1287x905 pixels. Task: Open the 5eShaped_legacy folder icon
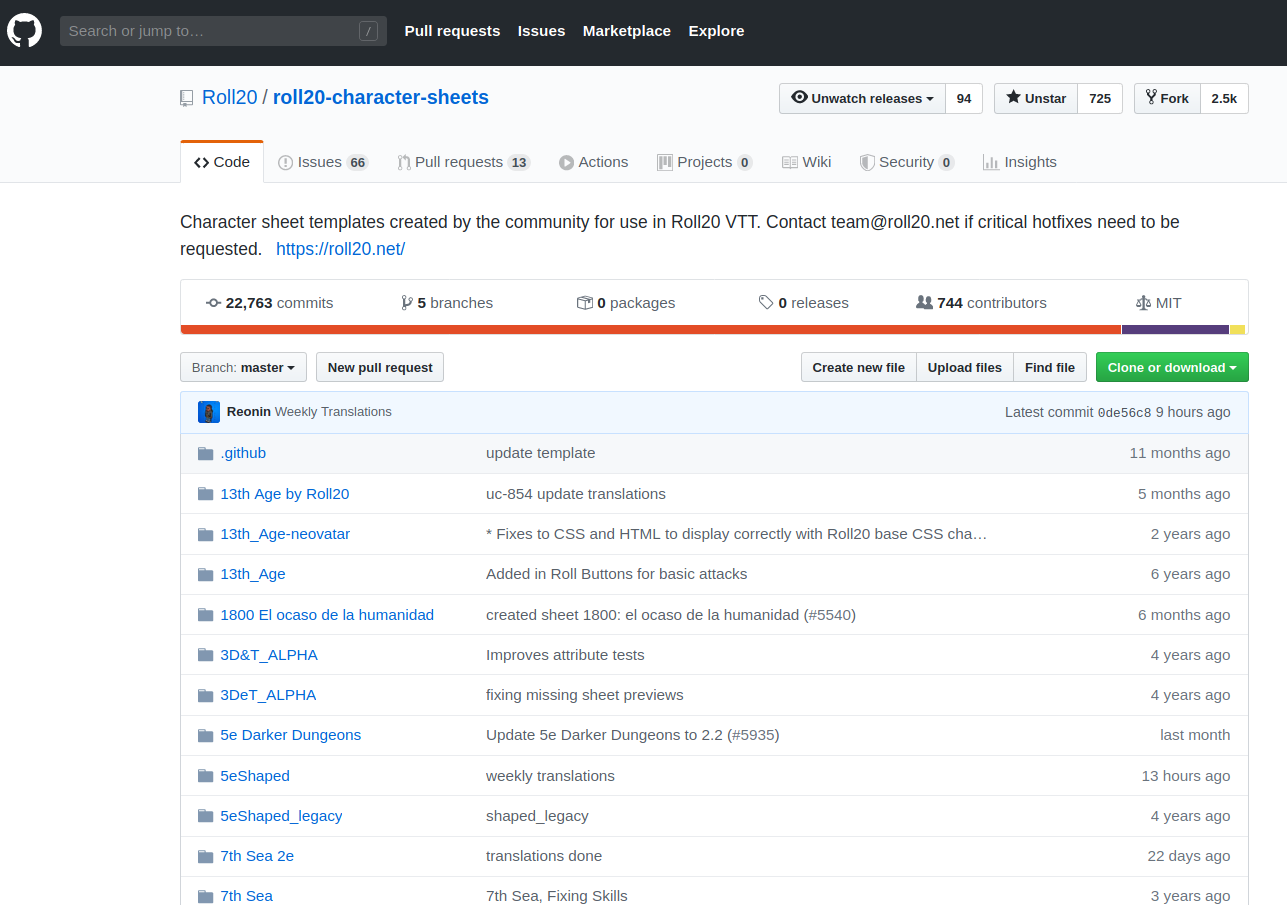(x=206, y=816)
